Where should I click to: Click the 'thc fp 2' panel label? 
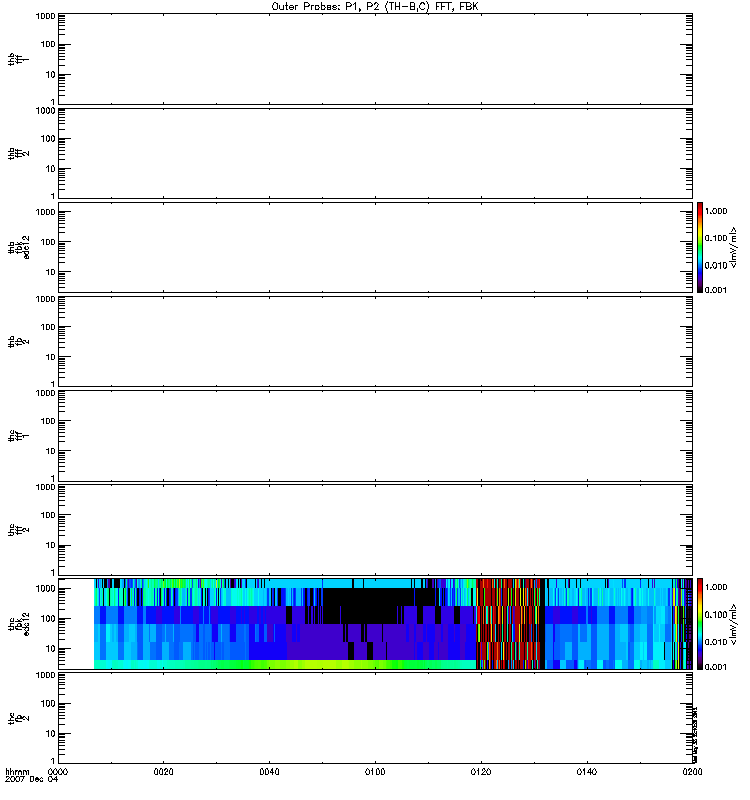tap(18, 718)
